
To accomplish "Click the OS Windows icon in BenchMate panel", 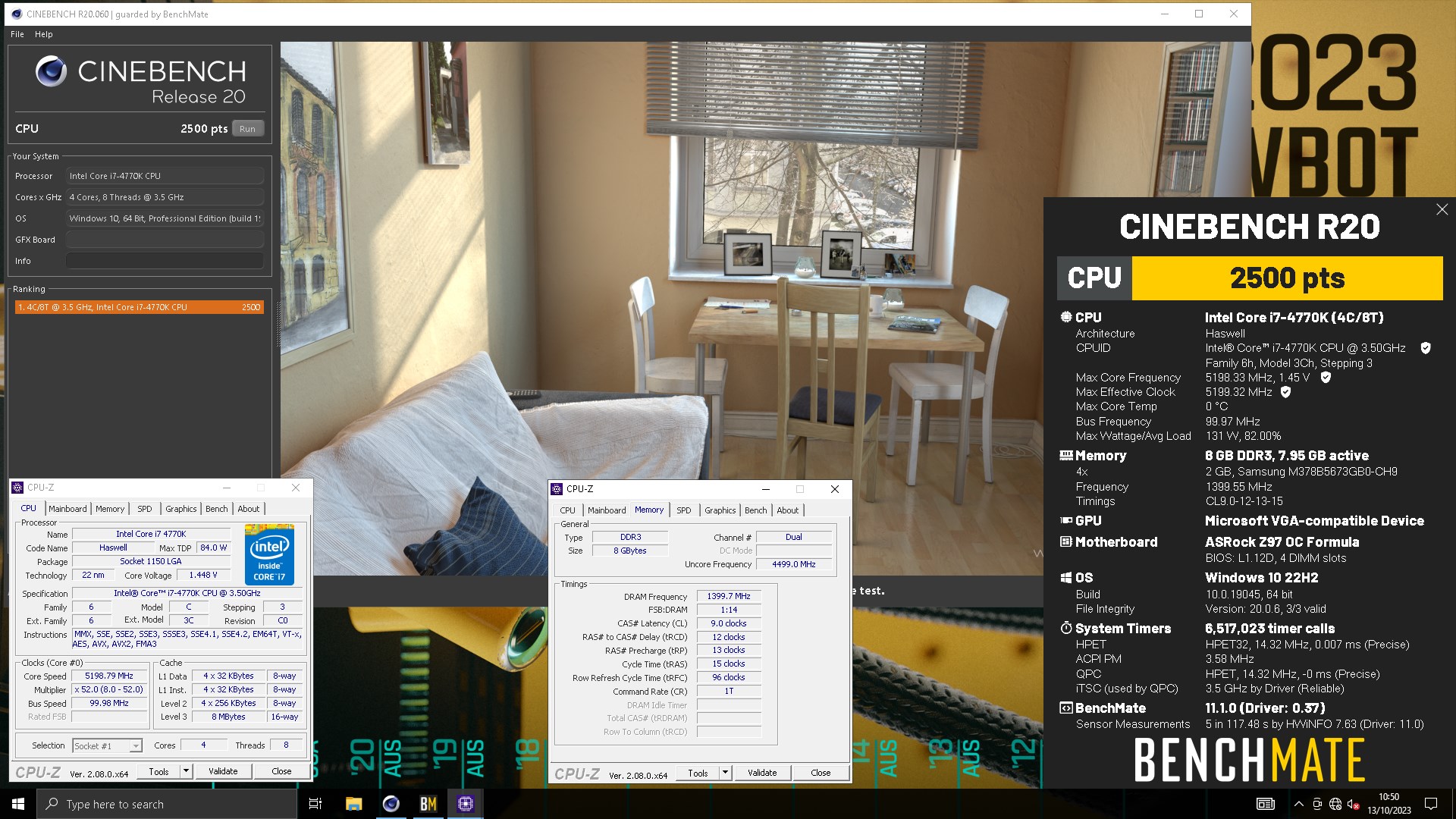I will pos(1066,577).
